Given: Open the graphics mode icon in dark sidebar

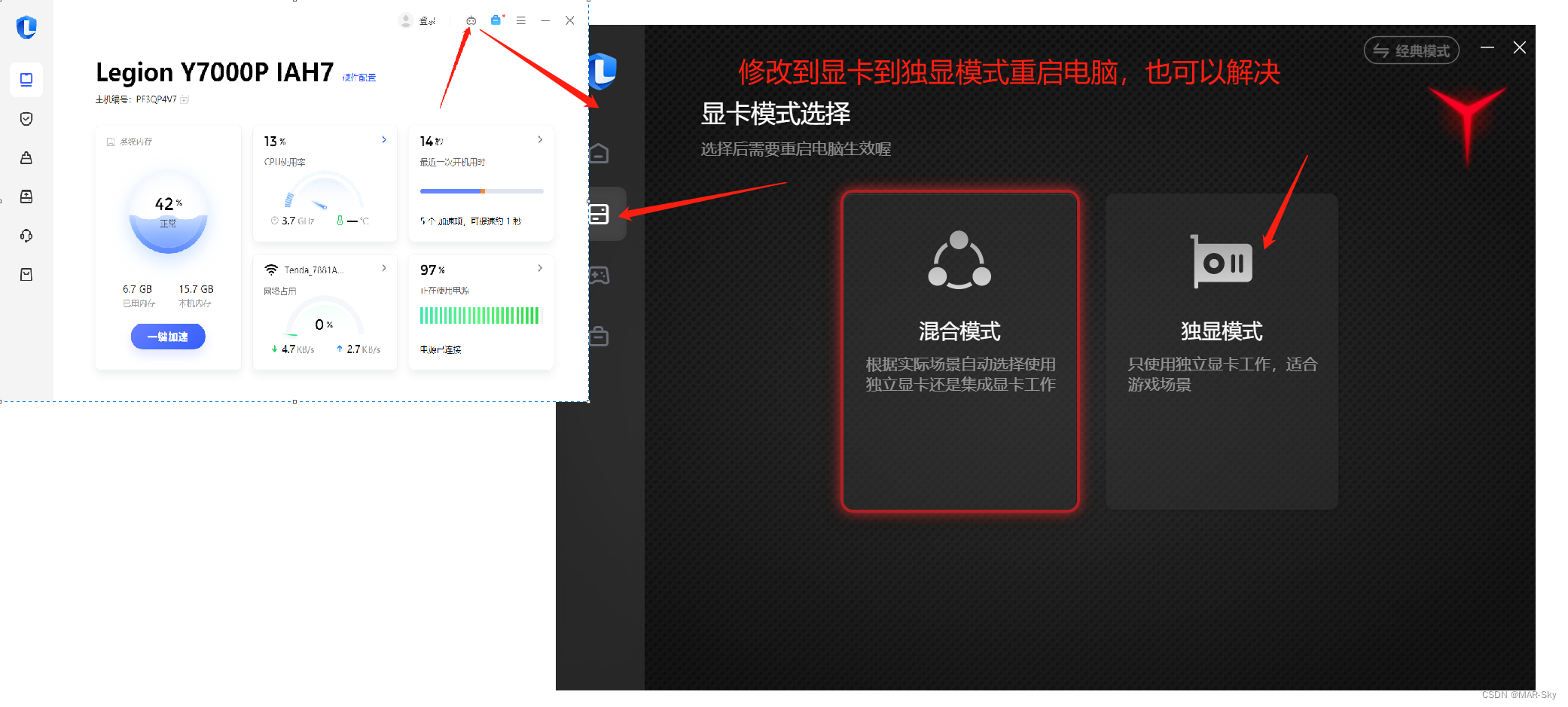Looking at the screenshot, I should point(599,214).
